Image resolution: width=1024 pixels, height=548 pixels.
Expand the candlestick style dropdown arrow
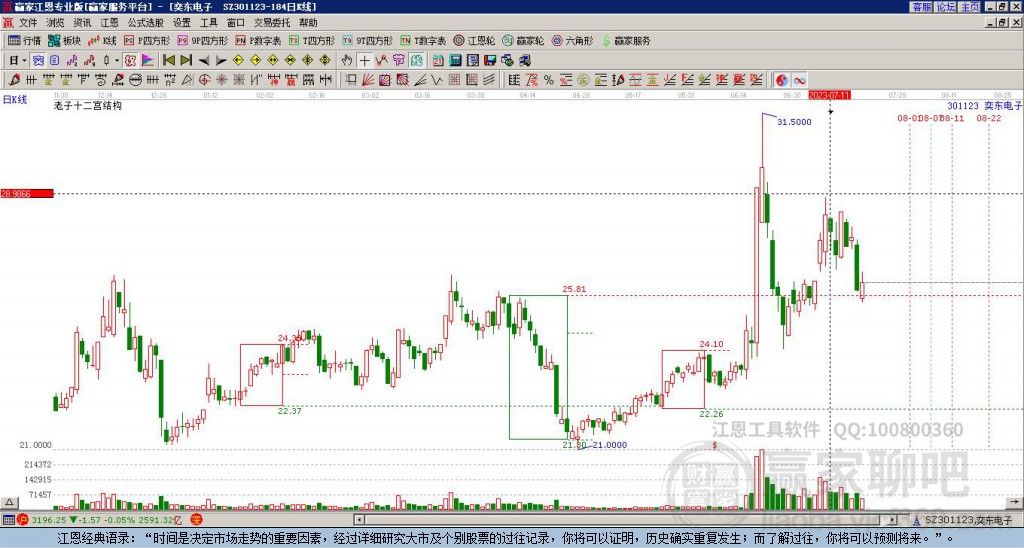[117, 60]
